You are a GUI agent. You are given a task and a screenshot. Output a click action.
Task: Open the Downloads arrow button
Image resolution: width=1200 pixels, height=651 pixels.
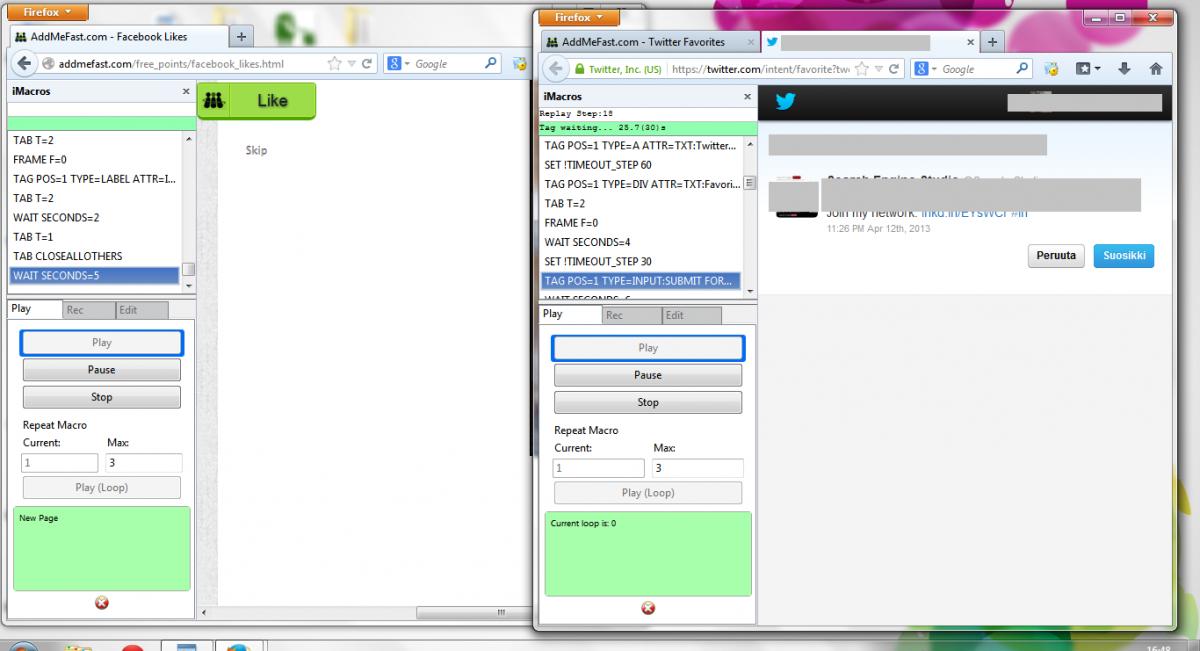point(1125,69)
